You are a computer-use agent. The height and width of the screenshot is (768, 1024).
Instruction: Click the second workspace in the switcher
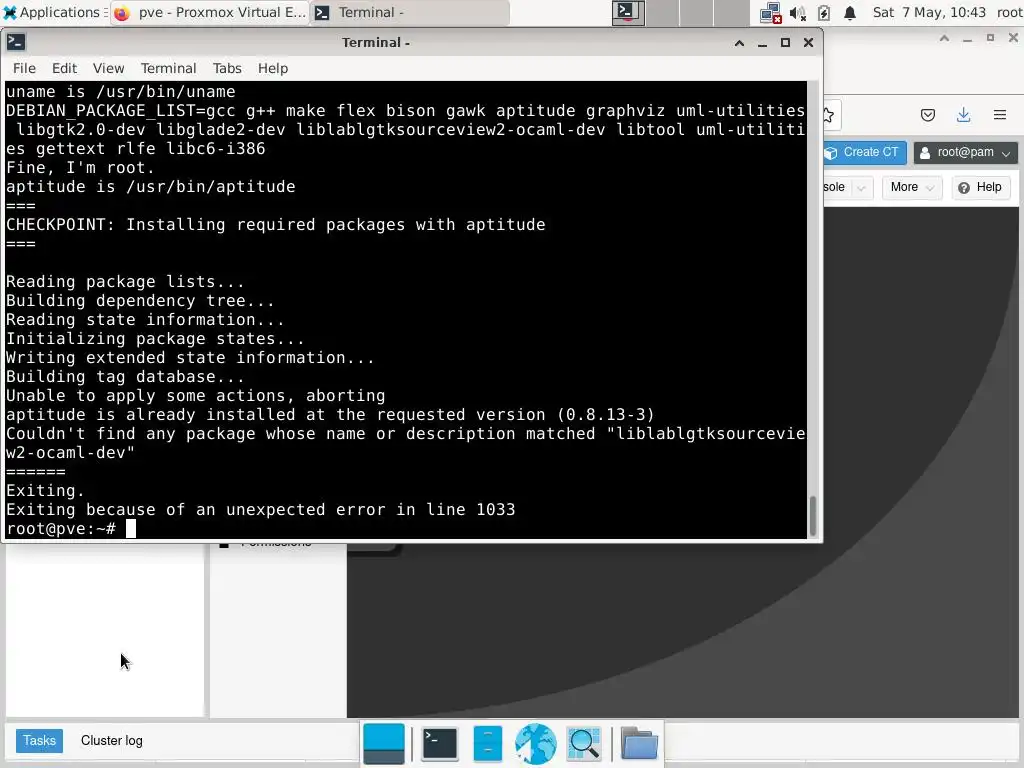662,12
